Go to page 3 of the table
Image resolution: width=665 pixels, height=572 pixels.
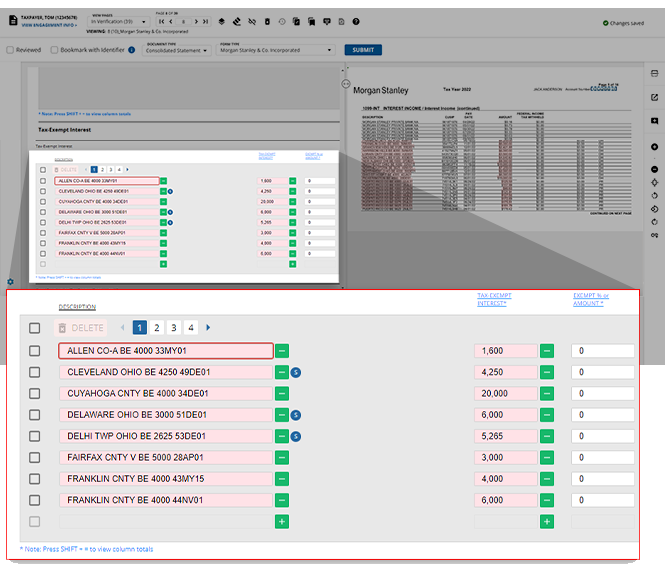173,327
